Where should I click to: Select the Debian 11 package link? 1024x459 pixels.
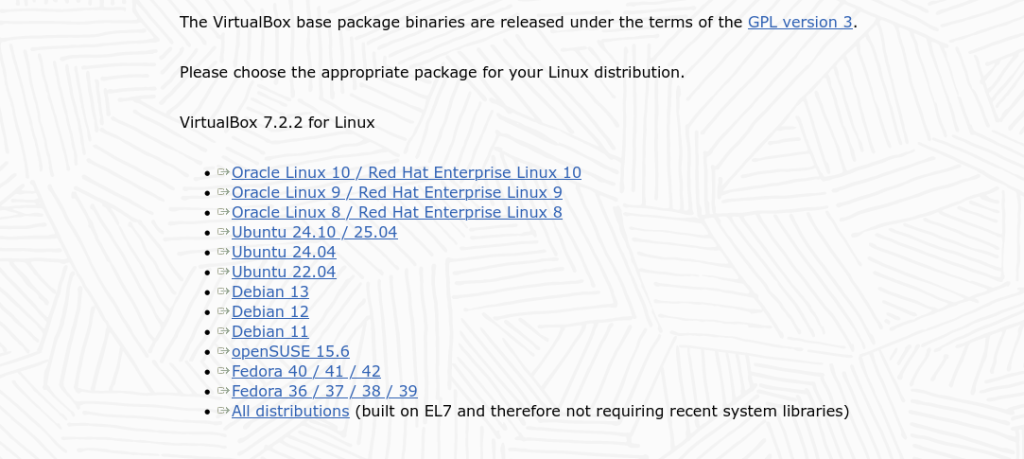pos(270,332)
